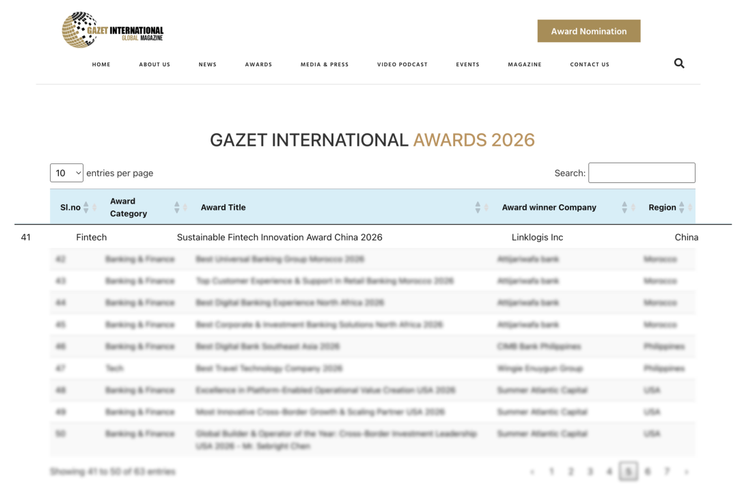Image resolution: width=738 pixels, height=500 pixels.
Task: Click the Award Title column header
Action: pos(223,207)
